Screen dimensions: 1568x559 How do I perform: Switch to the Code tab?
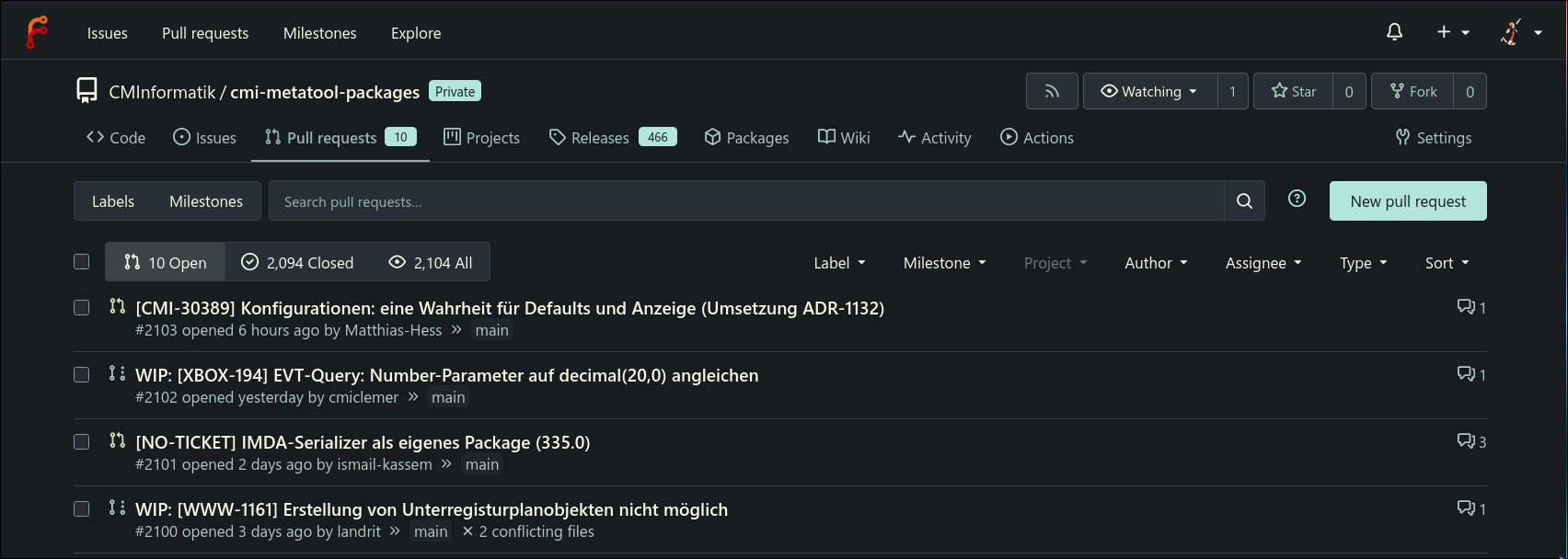click(116, 138)
